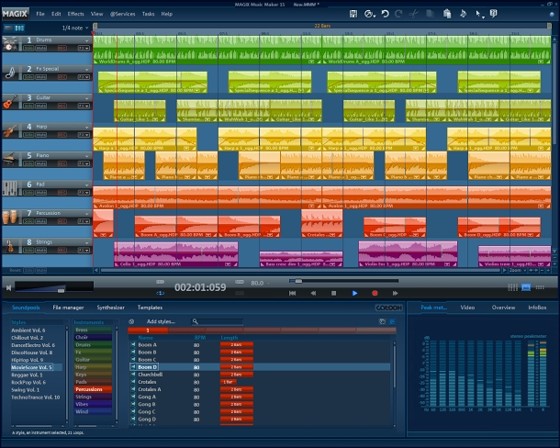Select the Boom D loop row

260,367
